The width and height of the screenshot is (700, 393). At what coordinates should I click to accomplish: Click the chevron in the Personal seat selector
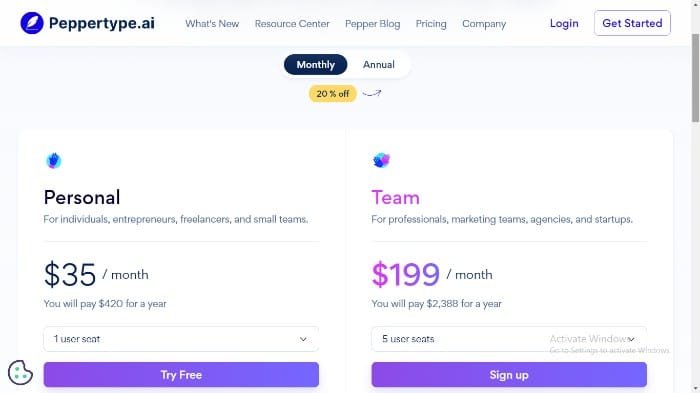pyautogui.click(x=303, y=339)
